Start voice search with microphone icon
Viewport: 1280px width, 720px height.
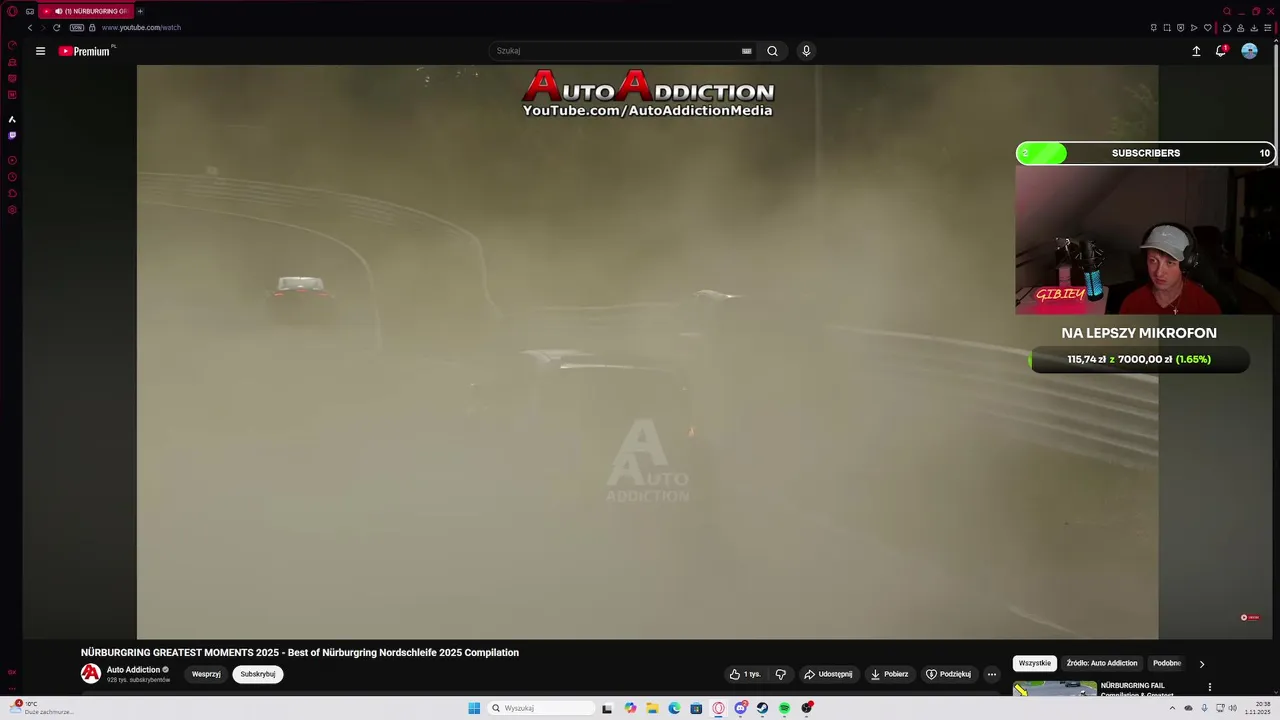(x=806, y=51)
